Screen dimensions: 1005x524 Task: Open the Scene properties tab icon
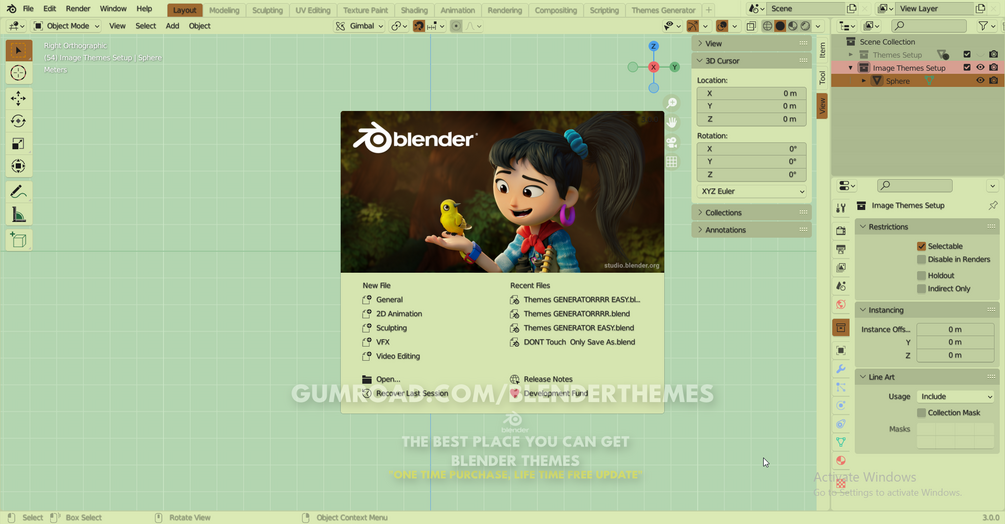tap(841, 286)
